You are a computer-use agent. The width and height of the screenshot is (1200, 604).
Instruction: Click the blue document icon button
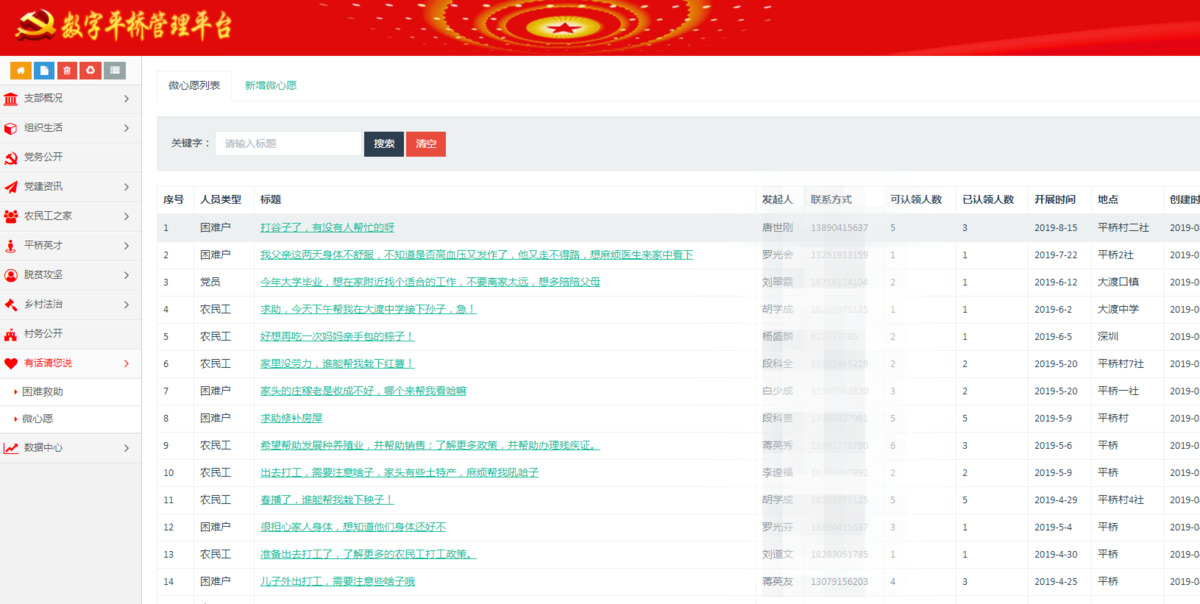click(44, 70)
